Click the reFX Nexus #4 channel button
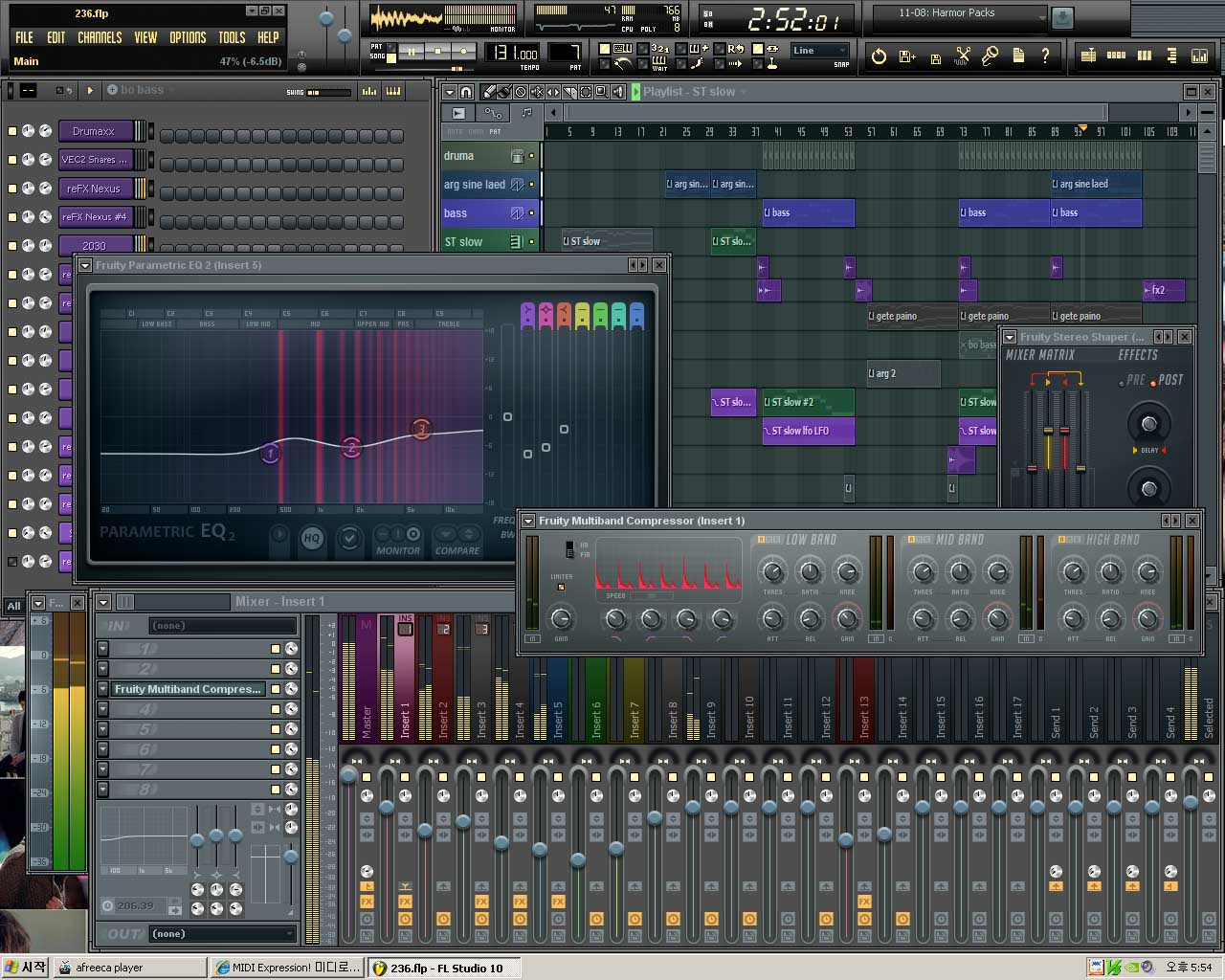The height and width of the screenshot is (980, 1225). tap(94, 217)
